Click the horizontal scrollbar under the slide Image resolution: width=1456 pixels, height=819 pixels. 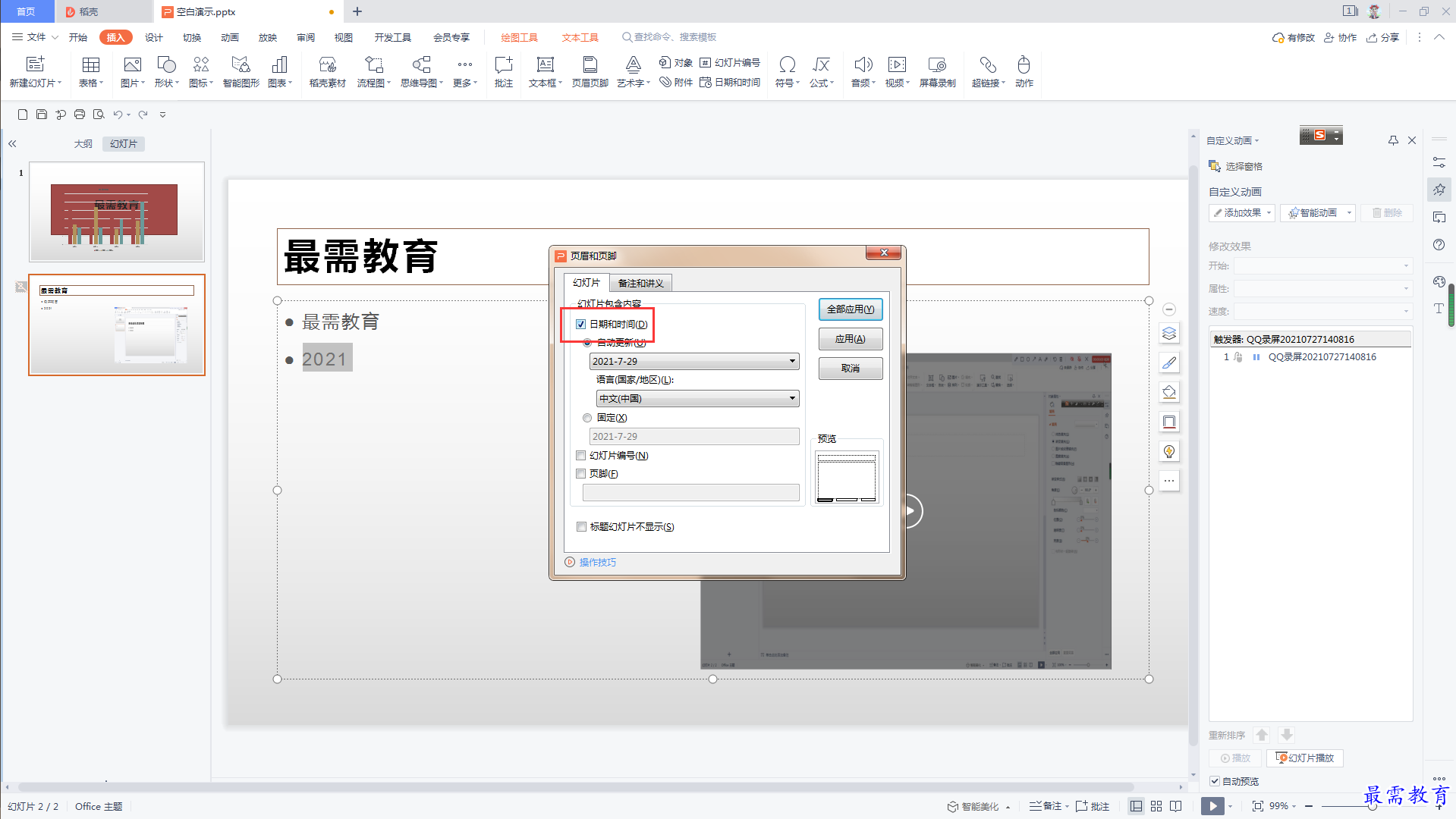(577, 787)
